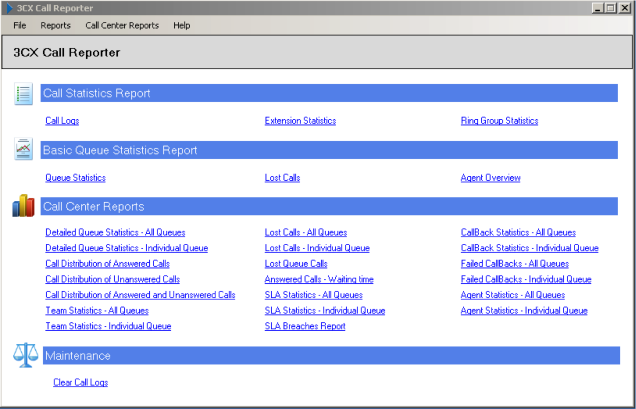Viewport: 636px width, 409px height.
Task: Click the Call Statistics Report list icon
Action: [x=24, y=94]
